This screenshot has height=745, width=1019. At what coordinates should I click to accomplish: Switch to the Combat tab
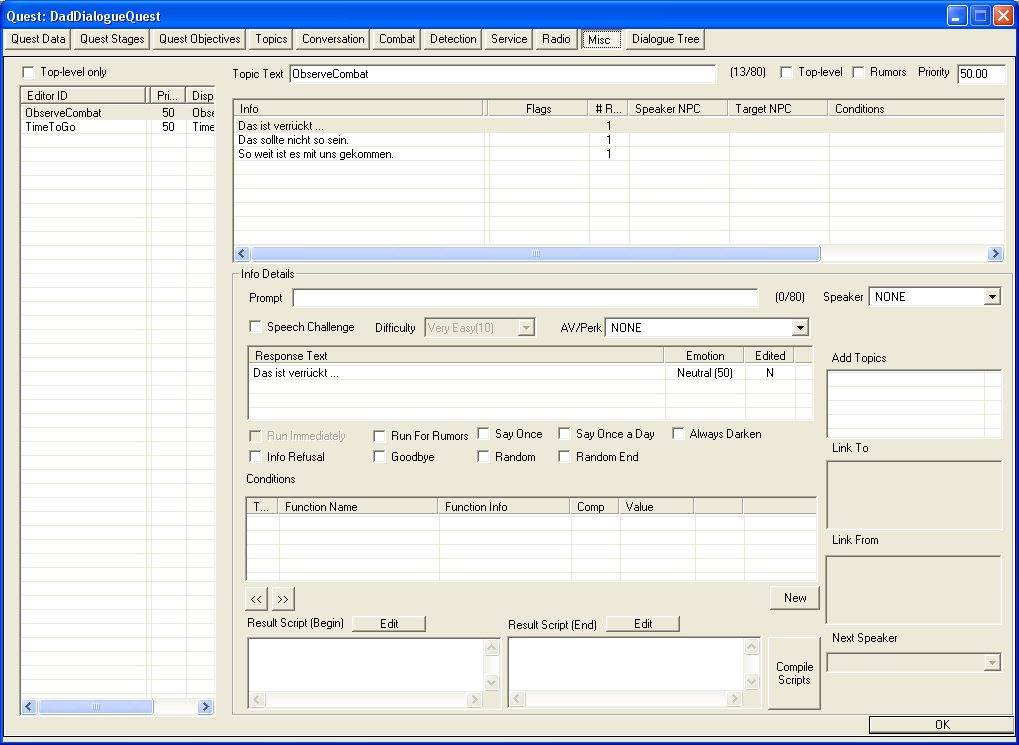pos(397,39)
